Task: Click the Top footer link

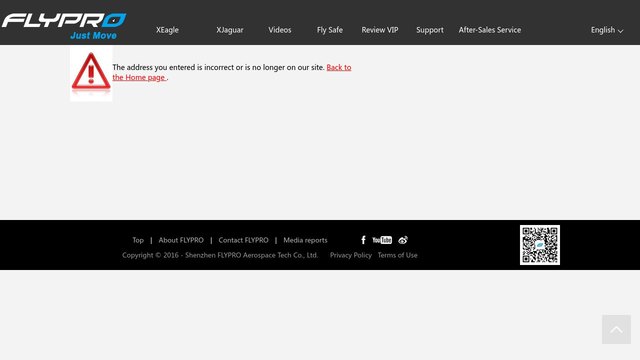Action: click(x=138, y=240)
